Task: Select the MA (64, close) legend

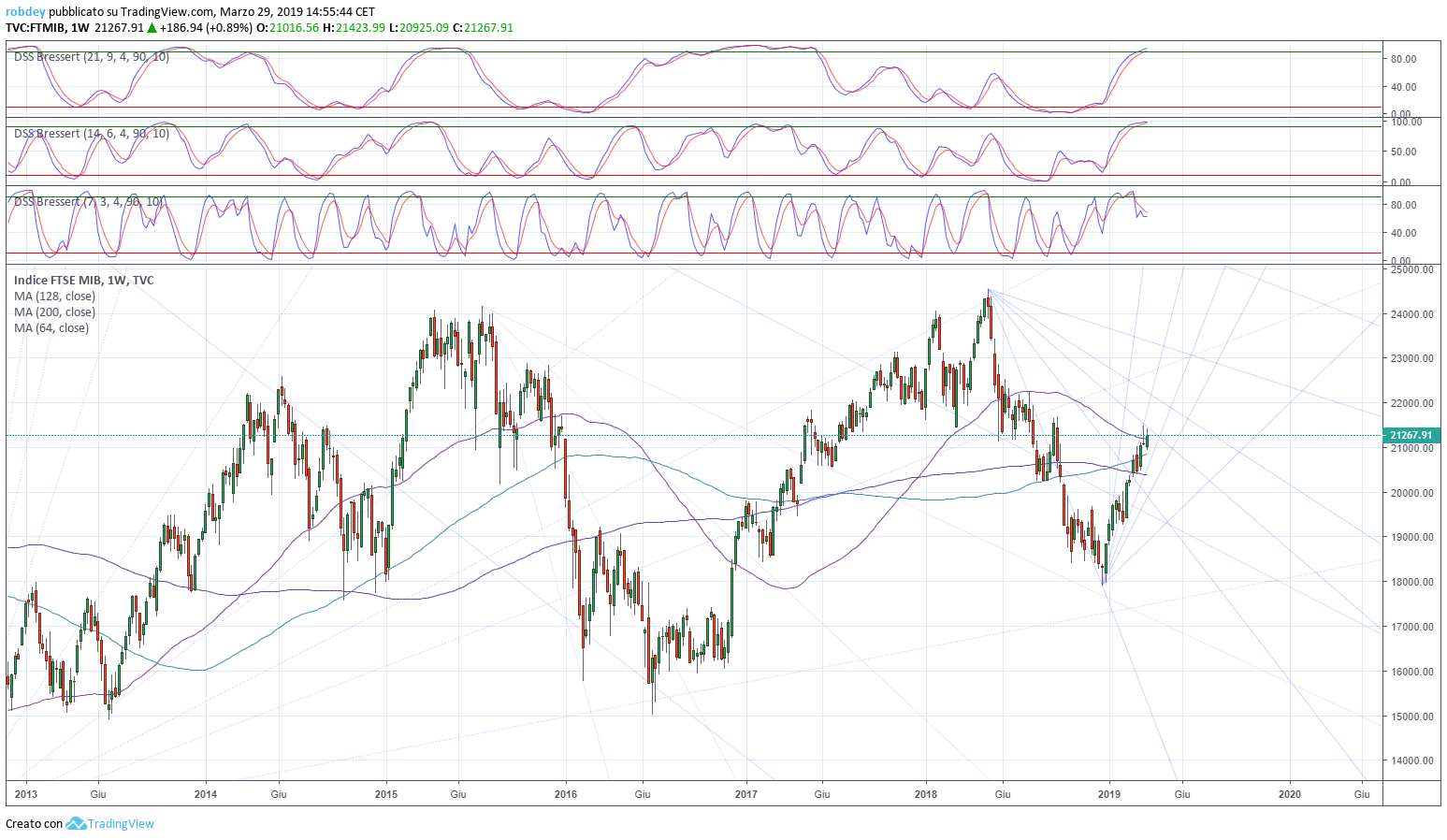Action: click(x=51, y=328)
